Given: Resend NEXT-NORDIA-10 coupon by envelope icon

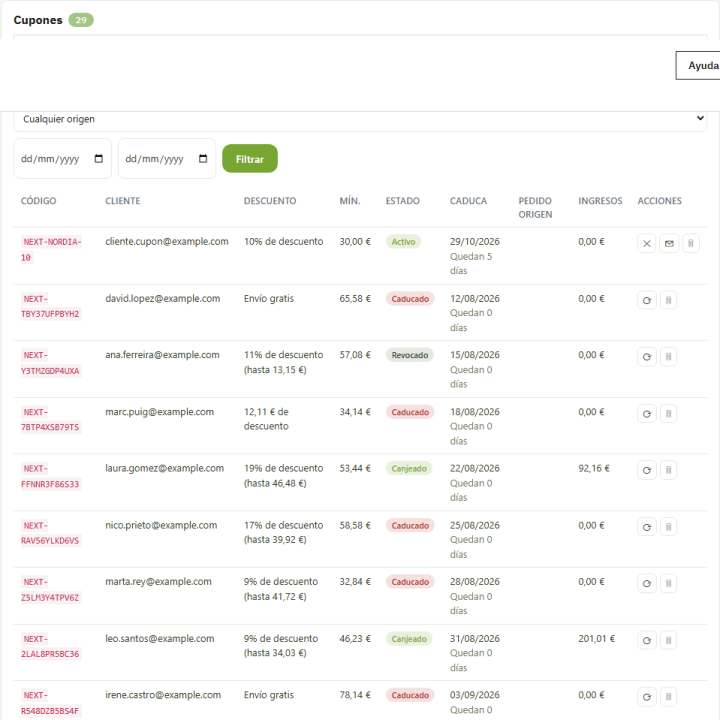Looking at the screenshot, I should click(669, 243).
